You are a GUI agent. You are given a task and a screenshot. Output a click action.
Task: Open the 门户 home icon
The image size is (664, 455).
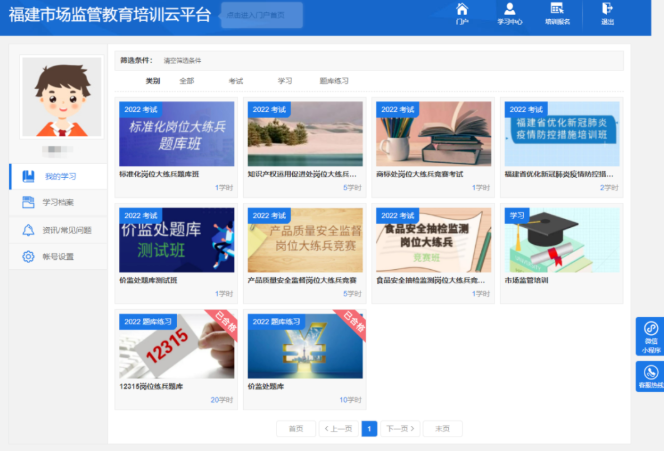(x=461, y=13)
